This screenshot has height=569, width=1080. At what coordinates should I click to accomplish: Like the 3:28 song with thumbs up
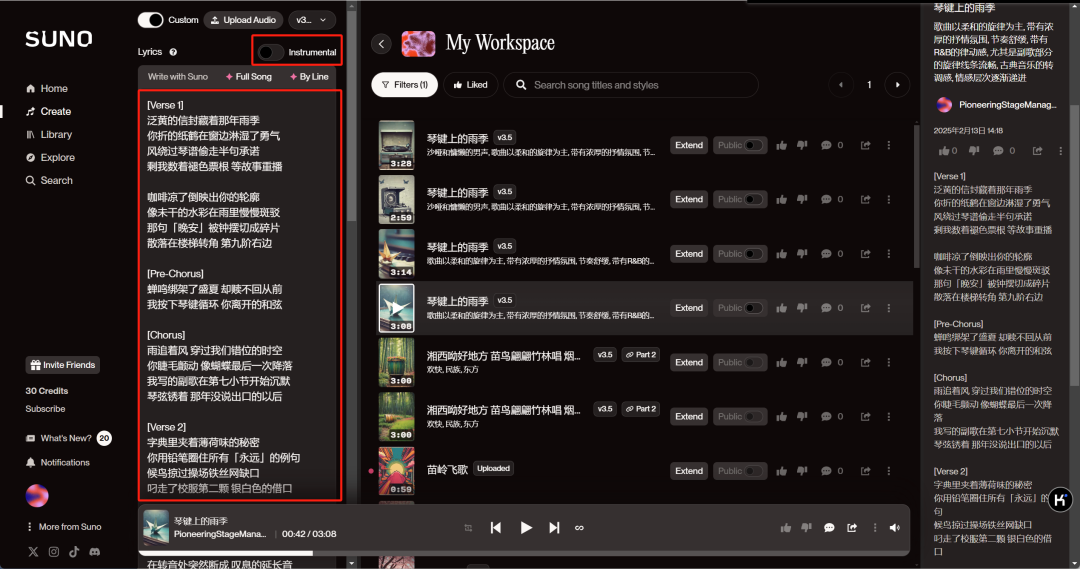(x=781, y=145)
